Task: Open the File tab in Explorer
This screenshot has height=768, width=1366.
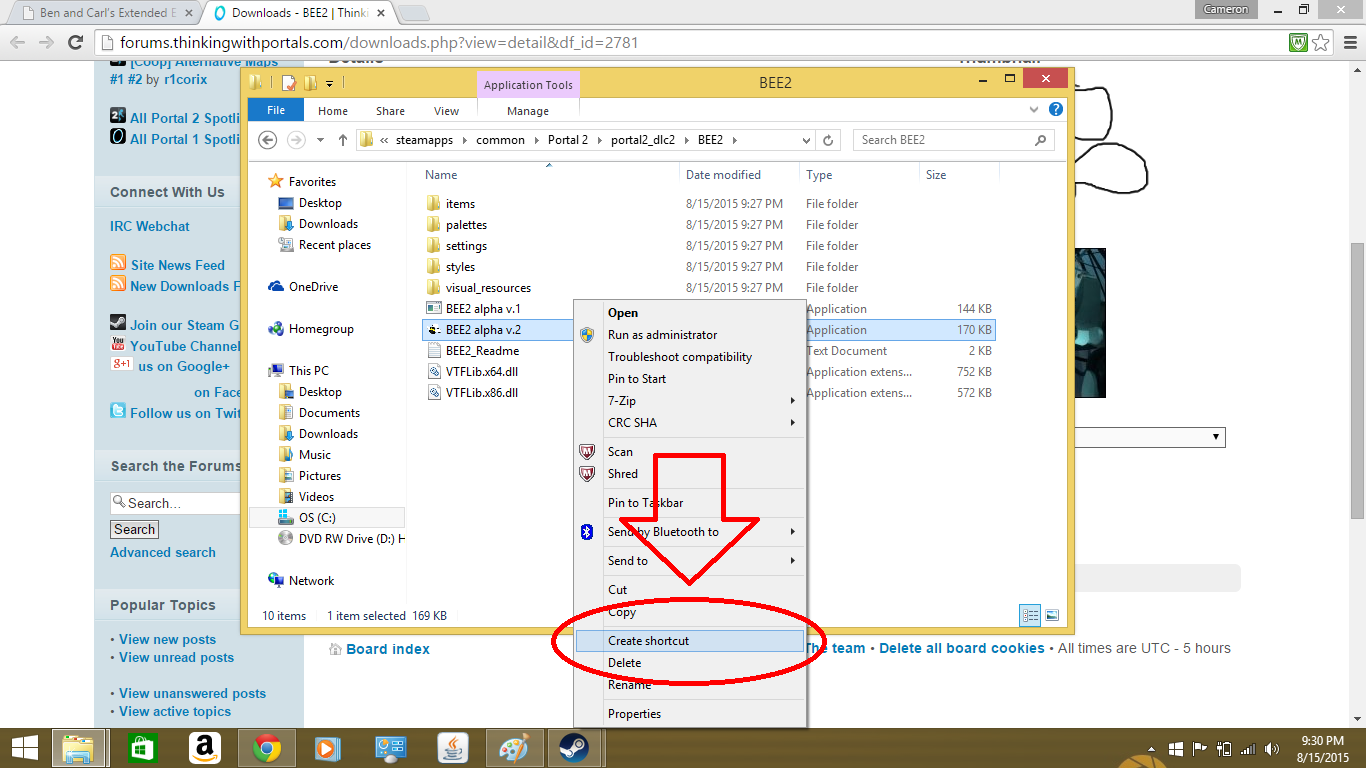Action: coord(276,110)
